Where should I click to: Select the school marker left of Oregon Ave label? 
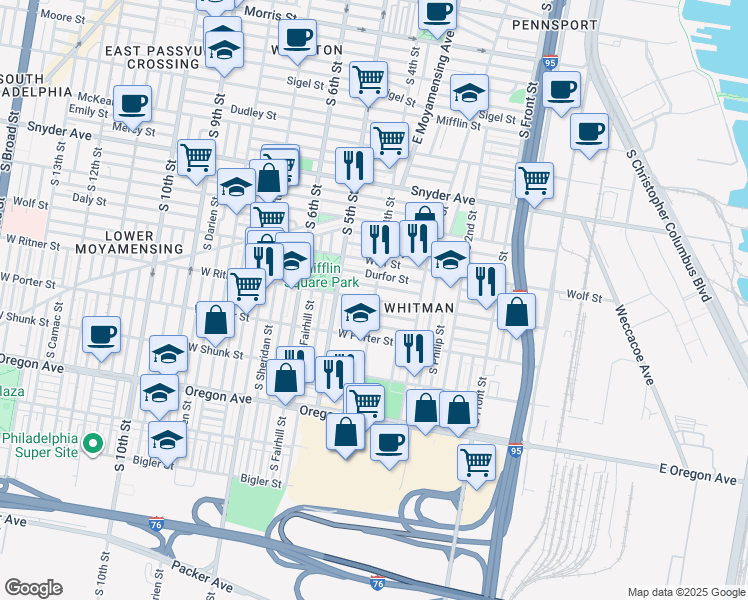point(159,397)
